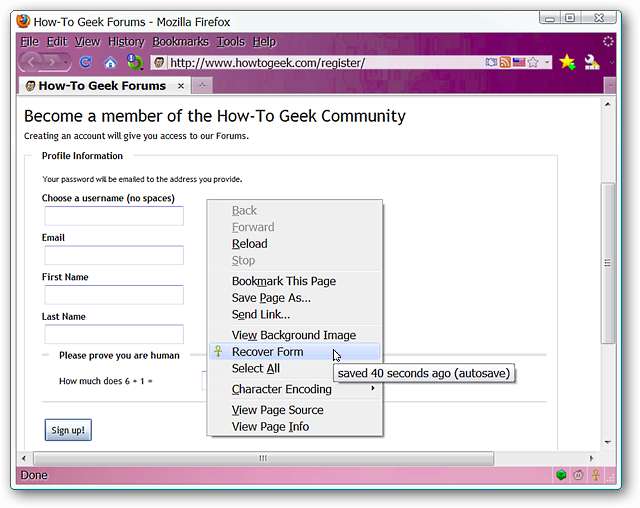The height and width of the screenshot is (508, 640).
Task: Click the horizontal scrollbar right arrow
Action: tap(591, 459)
